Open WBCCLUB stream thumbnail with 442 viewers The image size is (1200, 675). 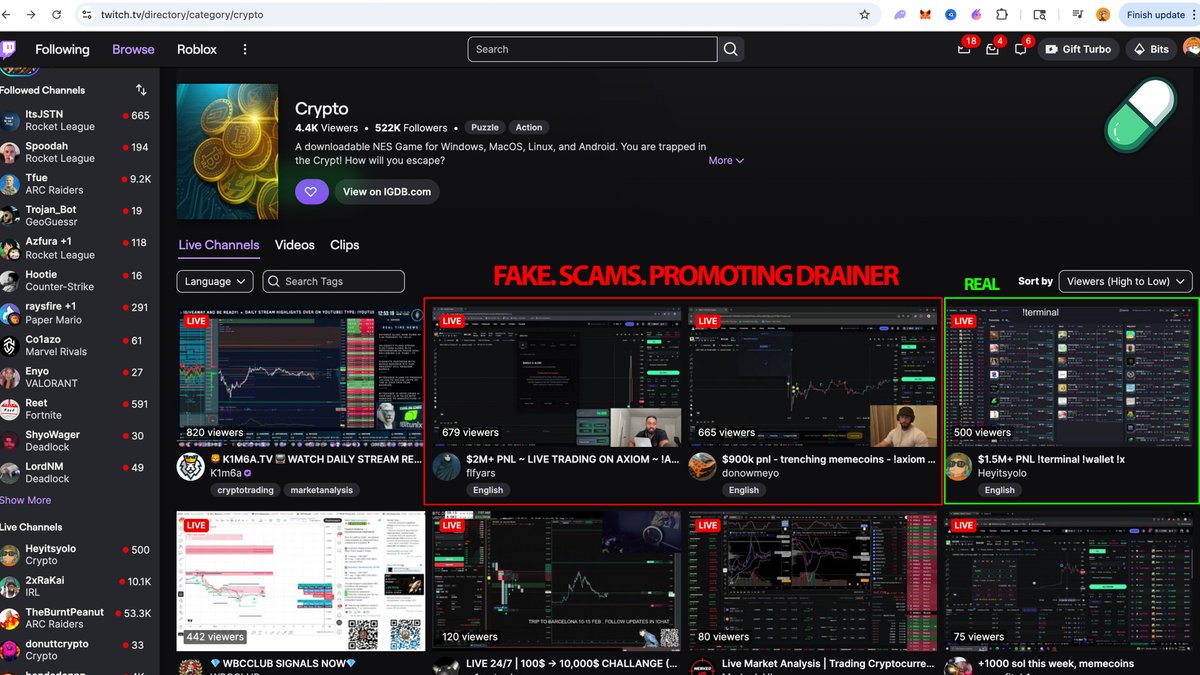tap(301, 581)
